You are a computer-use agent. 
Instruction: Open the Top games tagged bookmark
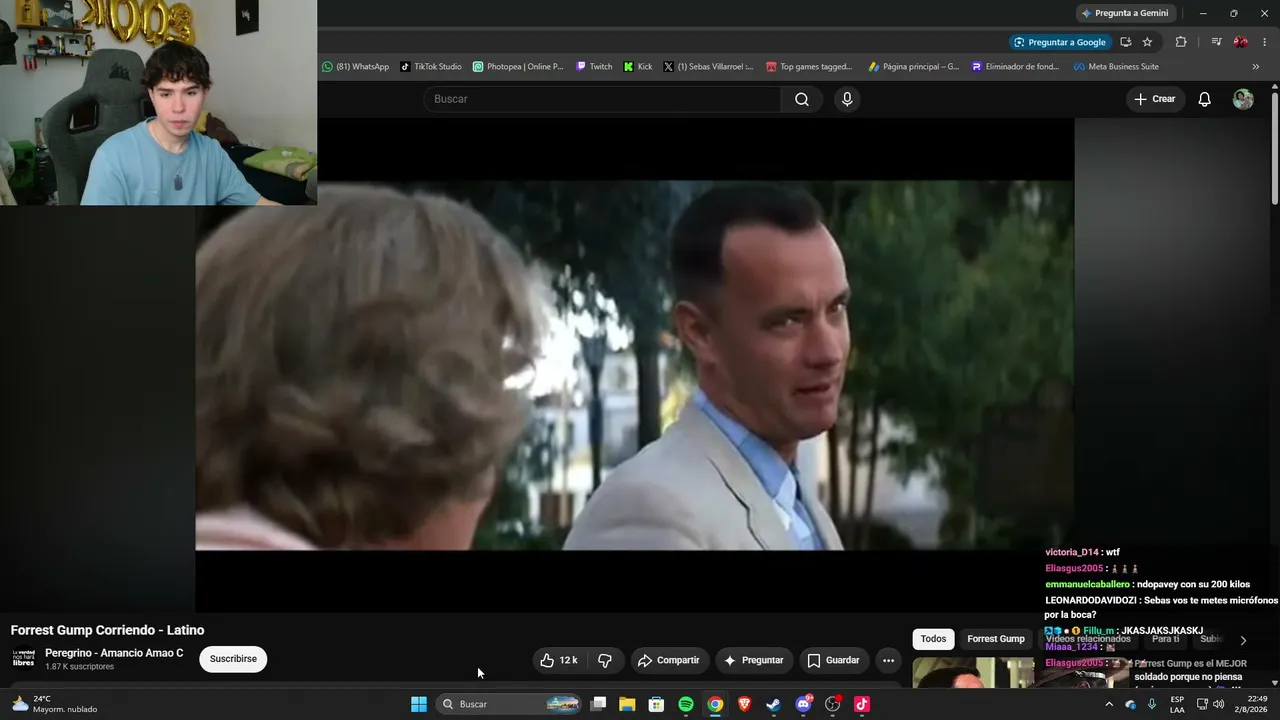pyautogui.click(x=809, y=67)
